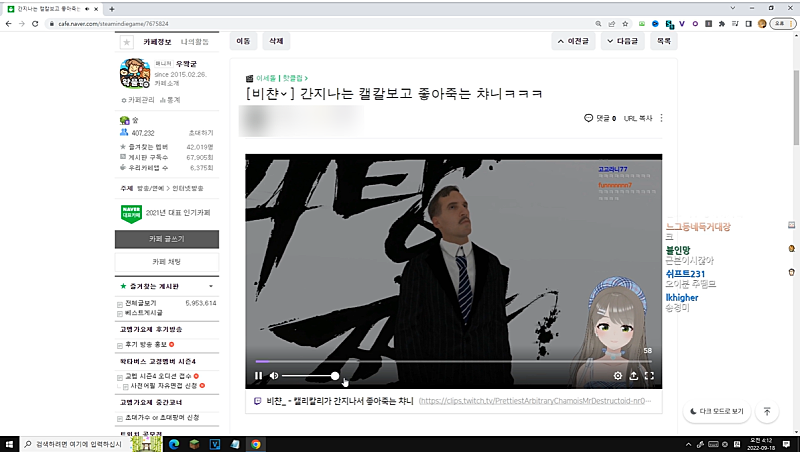
Task: Click the 삭제 button
Action: point(276,41)
